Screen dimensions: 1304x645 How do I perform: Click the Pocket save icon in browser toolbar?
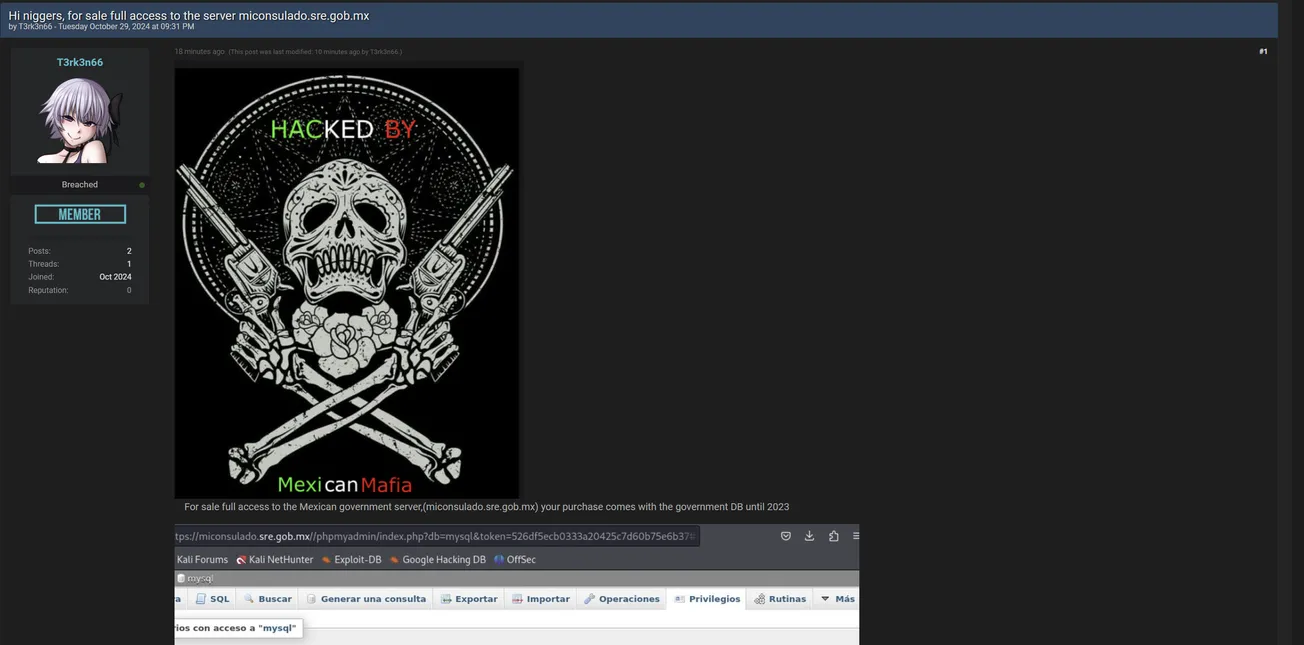[786, 536]
